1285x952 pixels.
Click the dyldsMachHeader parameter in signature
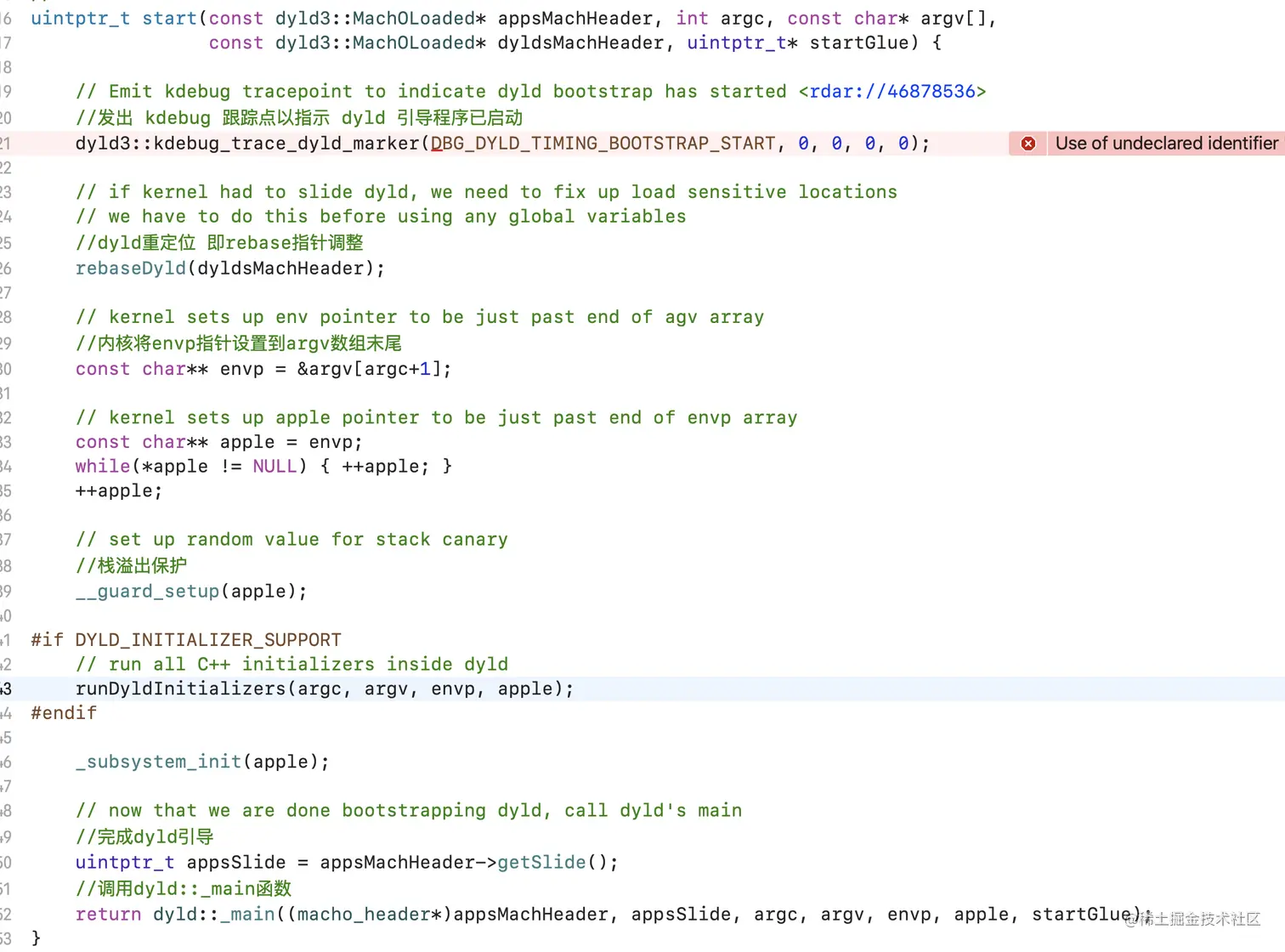pos(580,43)
